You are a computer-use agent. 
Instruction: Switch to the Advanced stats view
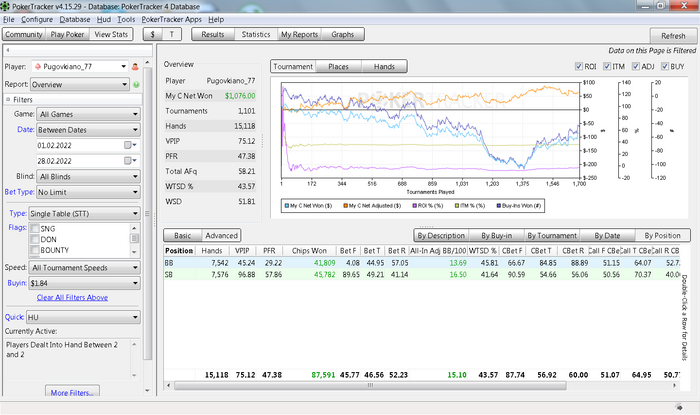(221, 236)
